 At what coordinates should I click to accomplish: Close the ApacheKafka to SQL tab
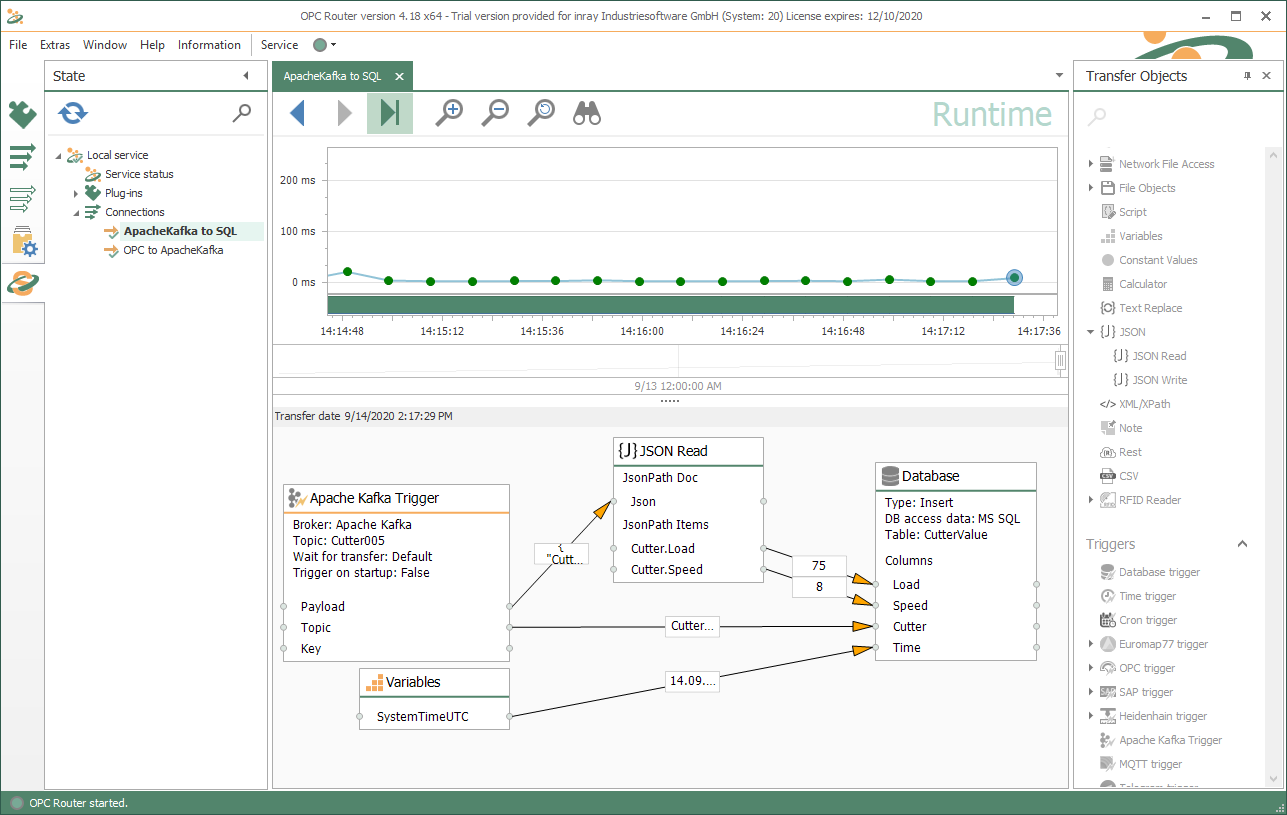(x=399, y=76)
